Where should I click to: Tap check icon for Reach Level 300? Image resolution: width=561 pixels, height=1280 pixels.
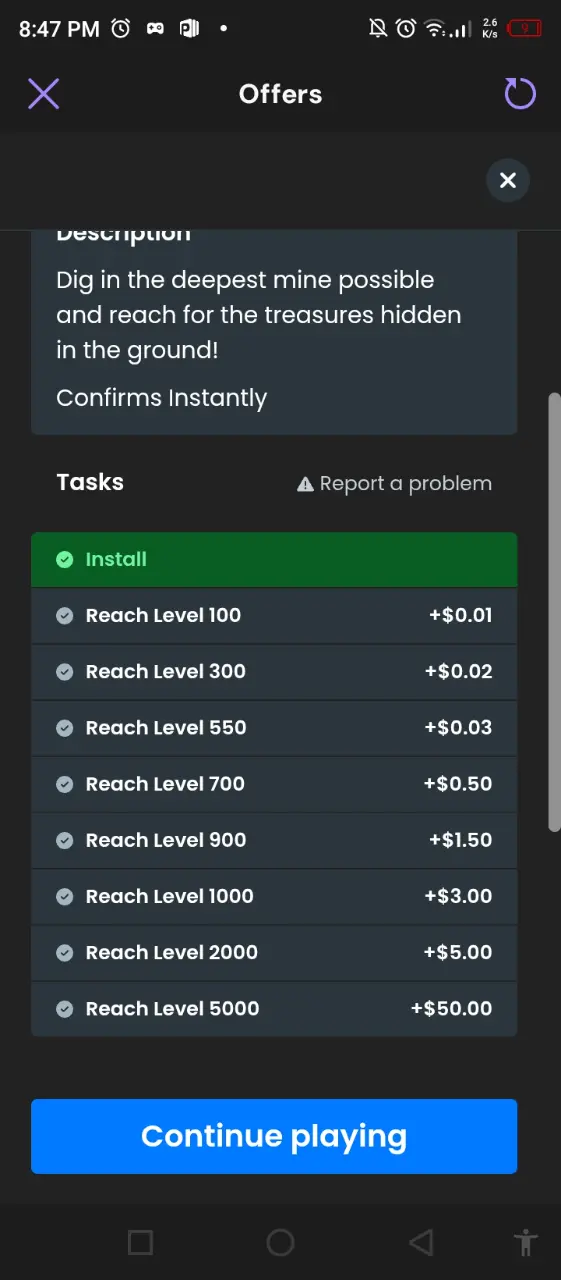[65, 672]
